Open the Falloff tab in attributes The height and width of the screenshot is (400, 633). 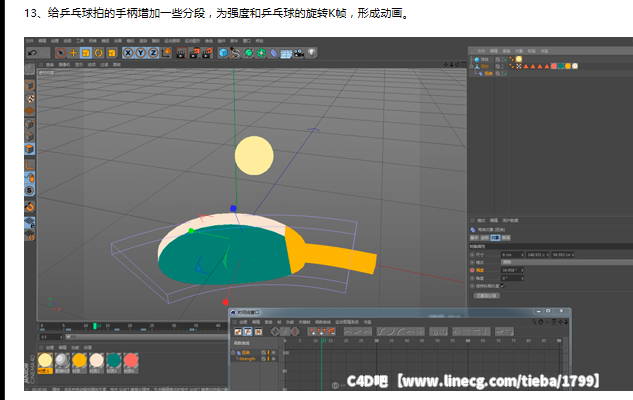point(506,238)
